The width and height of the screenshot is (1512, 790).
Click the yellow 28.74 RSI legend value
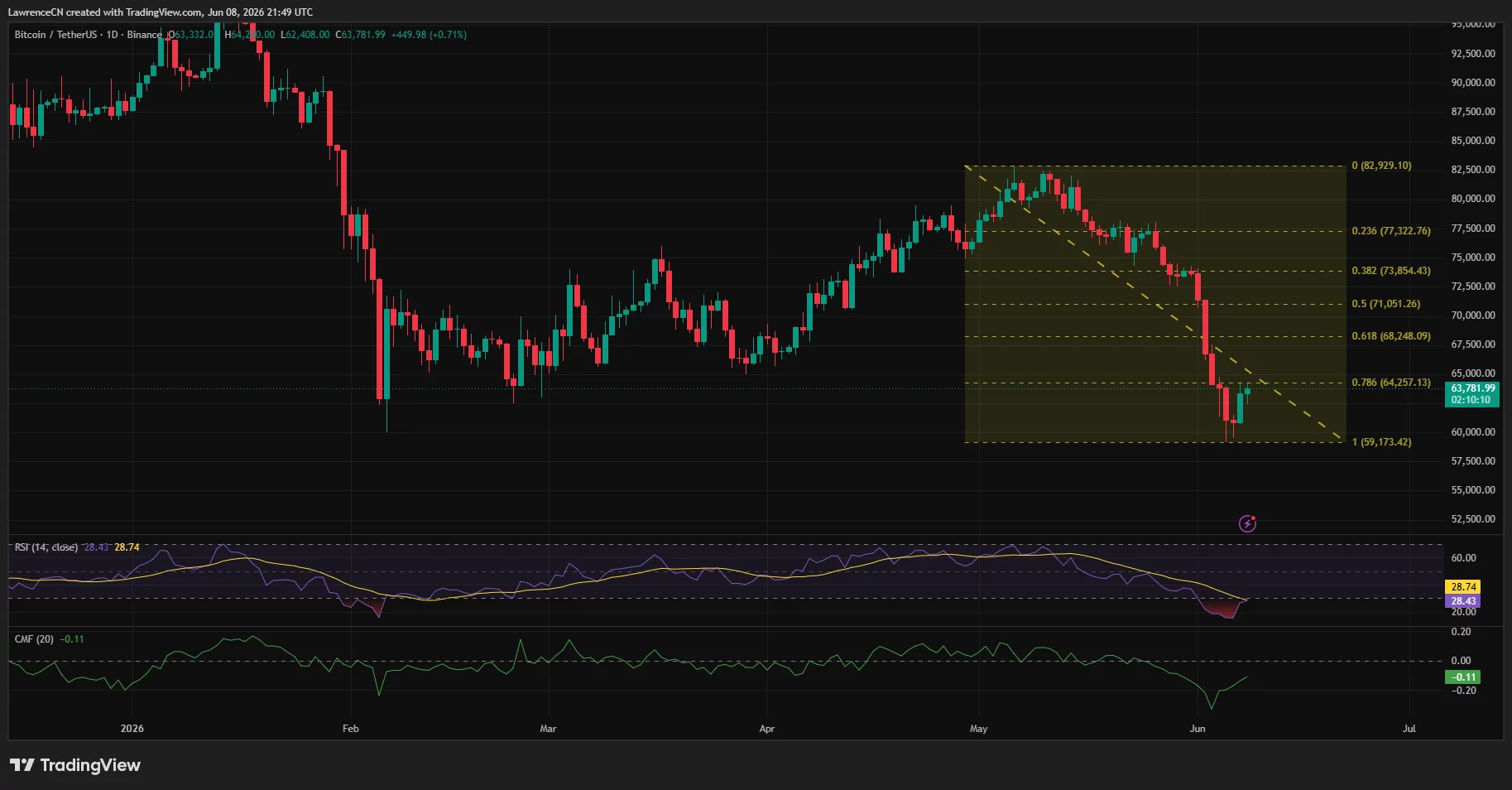point(127,547)
